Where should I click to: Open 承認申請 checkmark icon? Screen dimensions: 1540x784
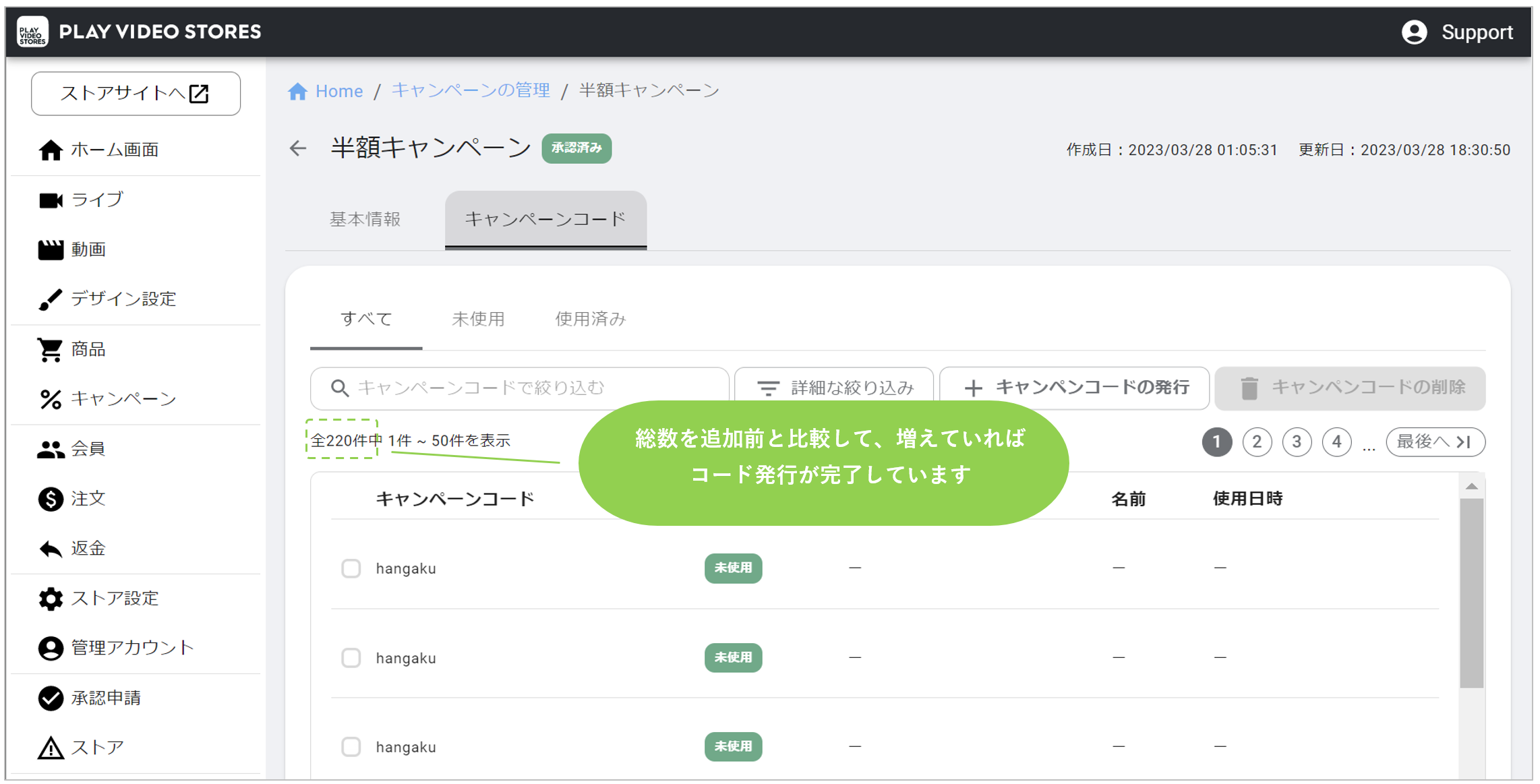click(x=51, y=698)
